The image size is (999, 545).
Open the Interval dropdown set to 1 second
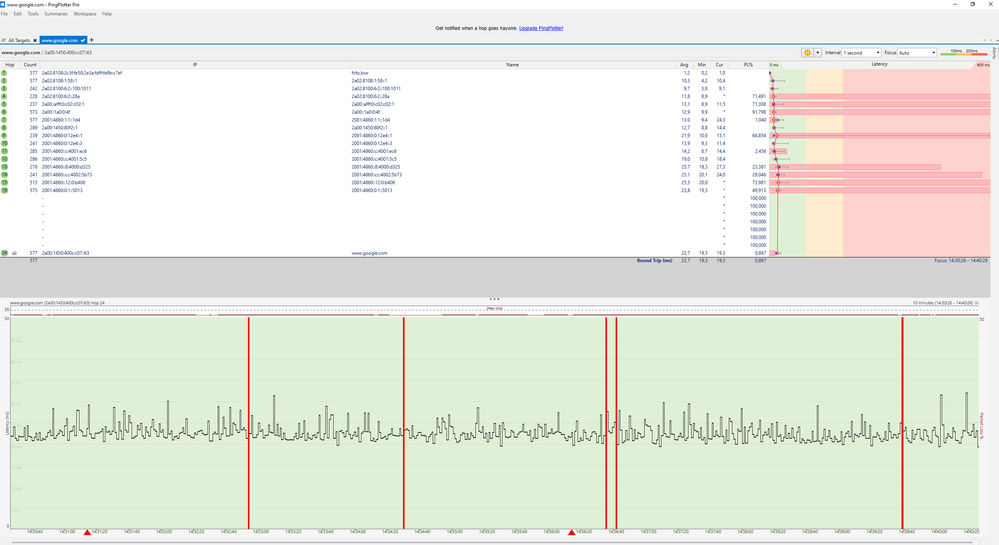point(862,52)
